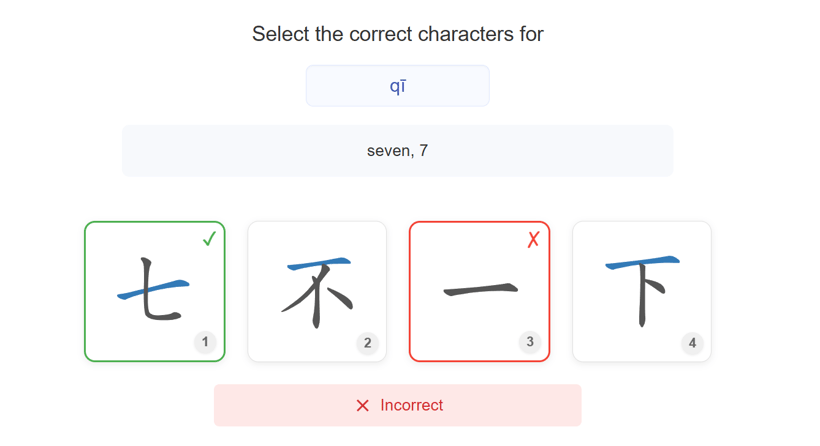Image resolution: width=820 pixels, height=446 pixels.
Task: Pick the 一 character card
Action: pos(479,291)
